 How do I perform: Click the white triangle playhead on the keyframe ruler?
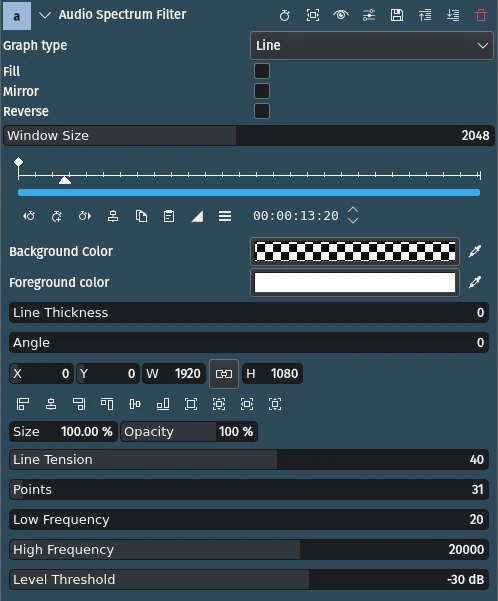pos(65,179)
